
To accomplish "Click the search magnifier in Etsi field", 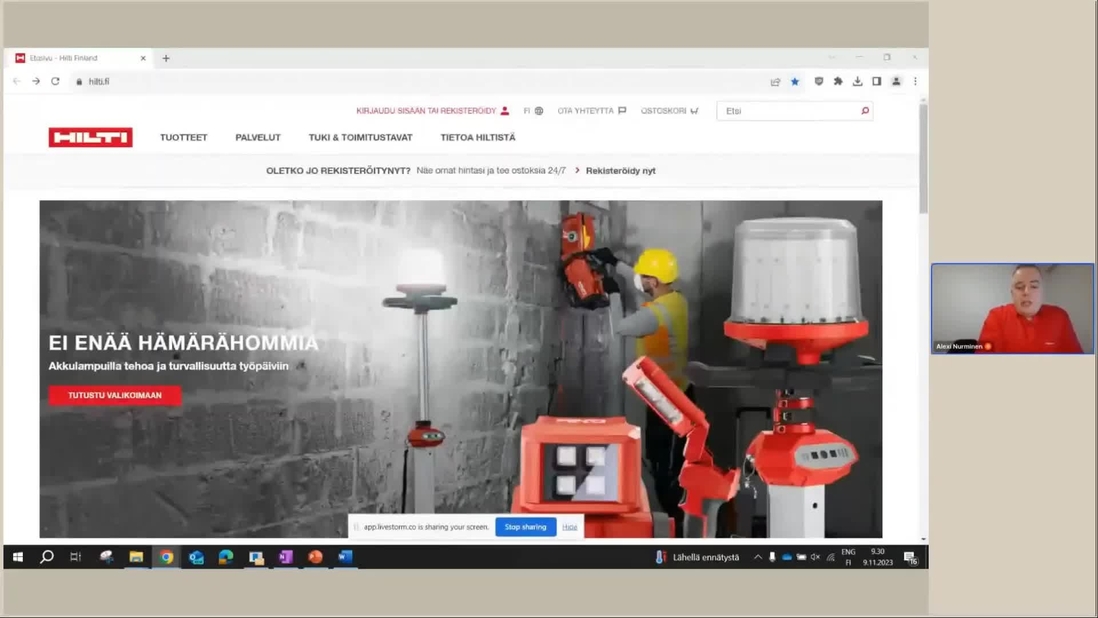I will tap(865, 111).
